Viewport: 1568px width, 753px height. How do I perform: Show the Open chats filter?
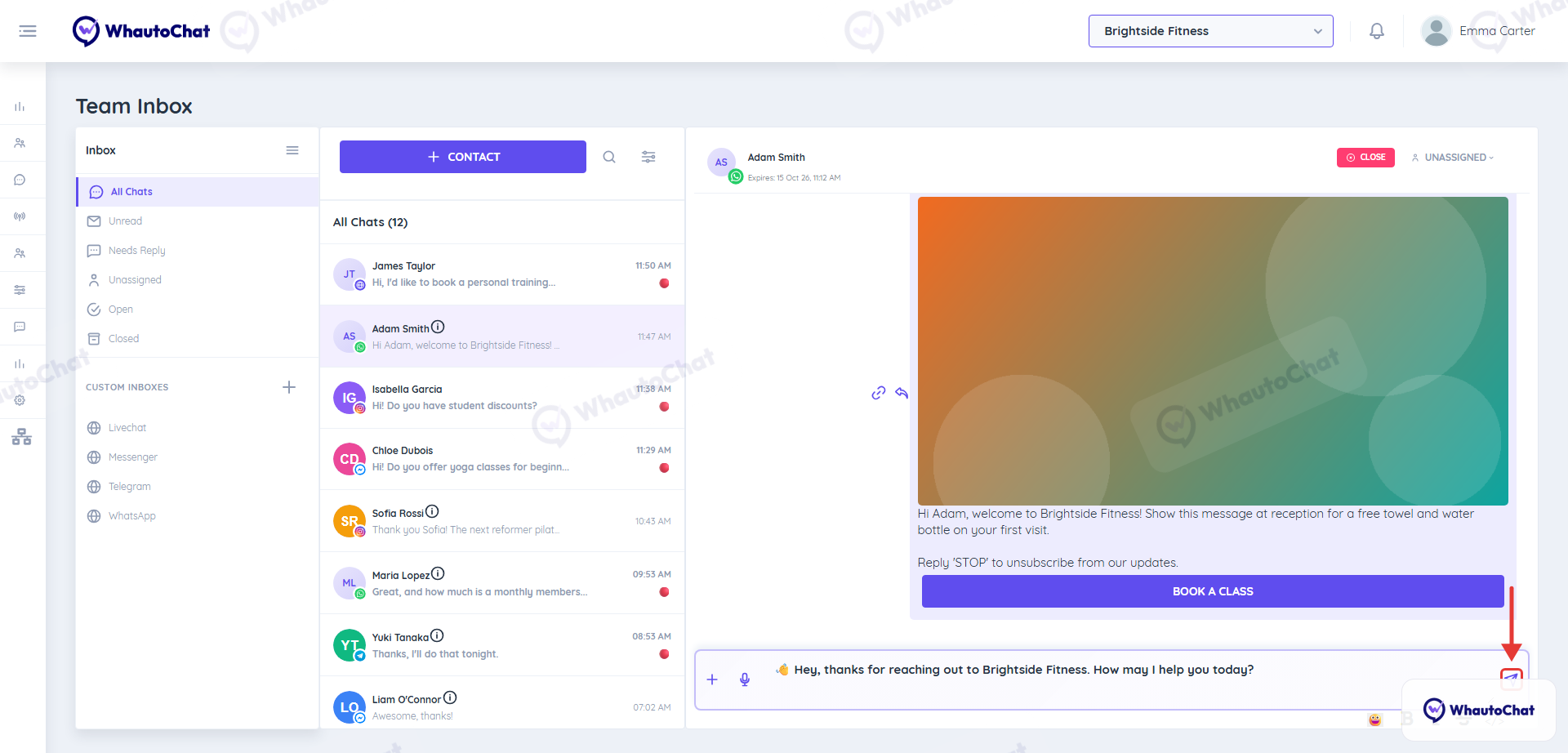tap(198, 310)
